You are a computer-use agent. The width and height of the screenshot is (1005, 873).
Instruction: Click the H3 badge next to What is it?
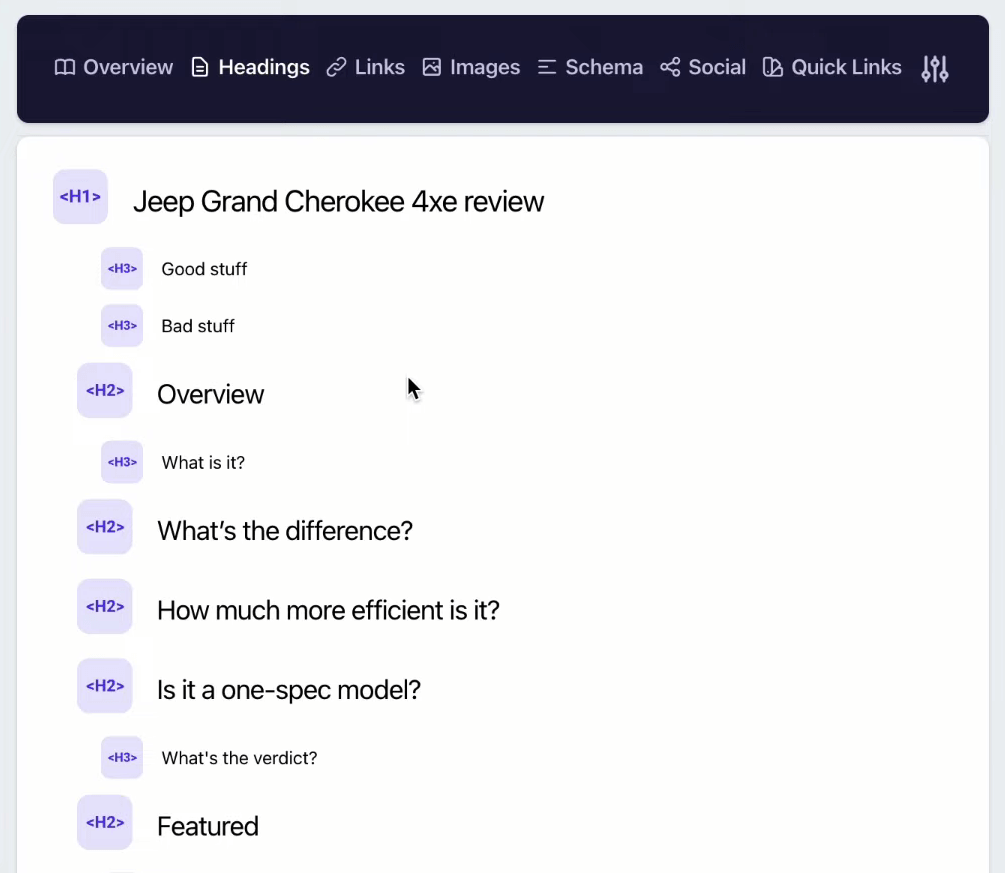click(122, 462)
